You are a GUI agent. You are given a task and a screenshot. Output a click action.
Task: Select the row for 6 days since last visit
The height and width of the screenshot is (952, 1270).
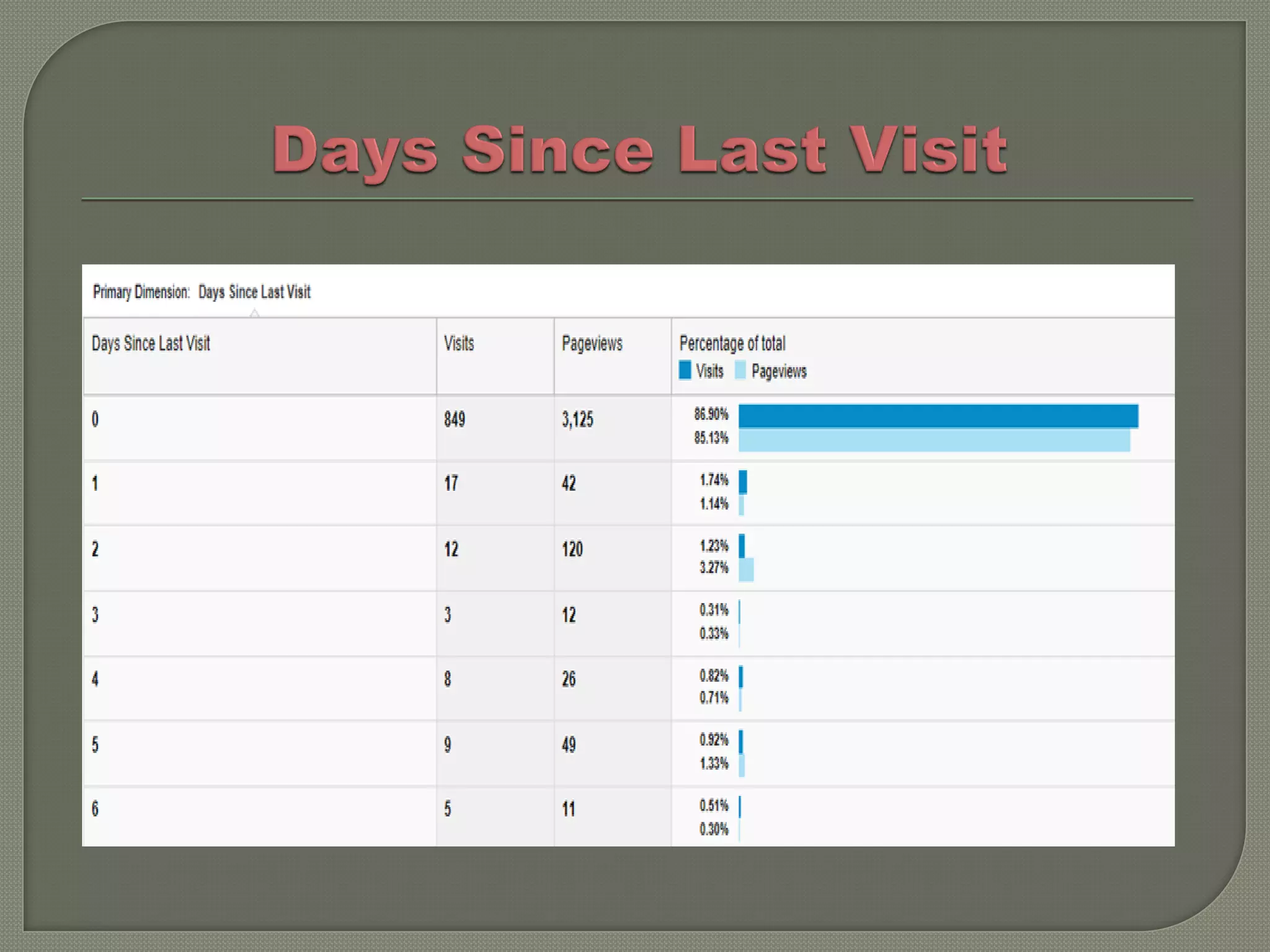pyautogui.click(x=95, y=809)
